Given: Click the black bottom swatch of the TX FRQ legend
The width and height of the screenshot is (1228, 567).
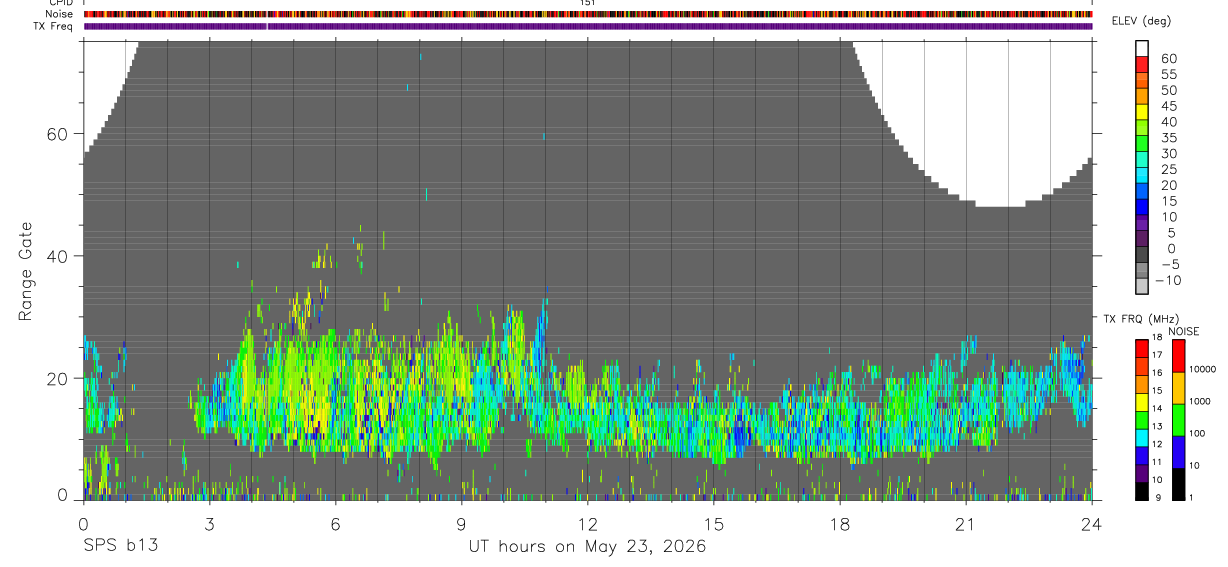Looking at the screenshot, I should click(x=1142, y=490).
